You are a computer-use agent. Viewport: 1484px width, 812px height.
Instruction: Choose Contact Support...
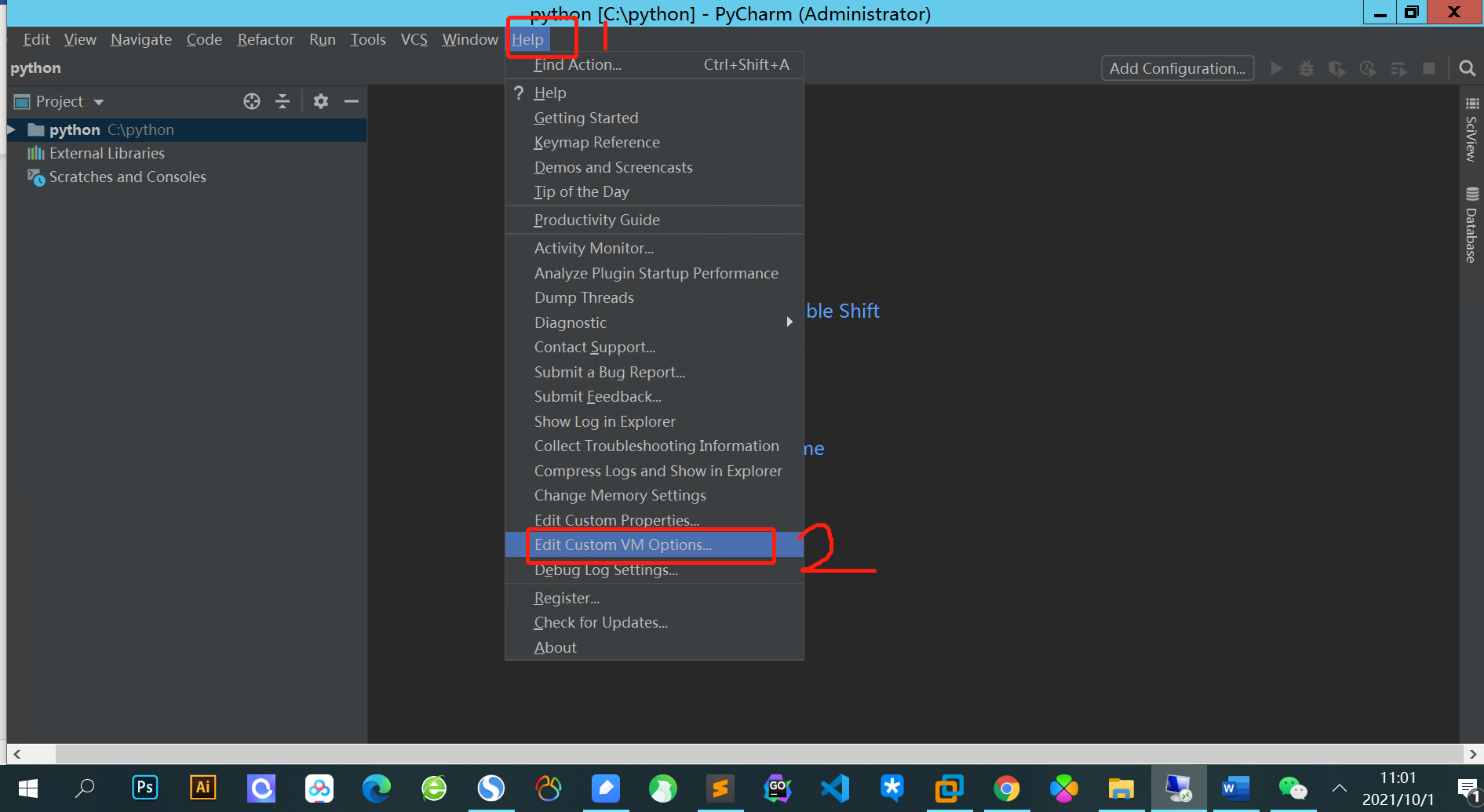pos(654,347)
